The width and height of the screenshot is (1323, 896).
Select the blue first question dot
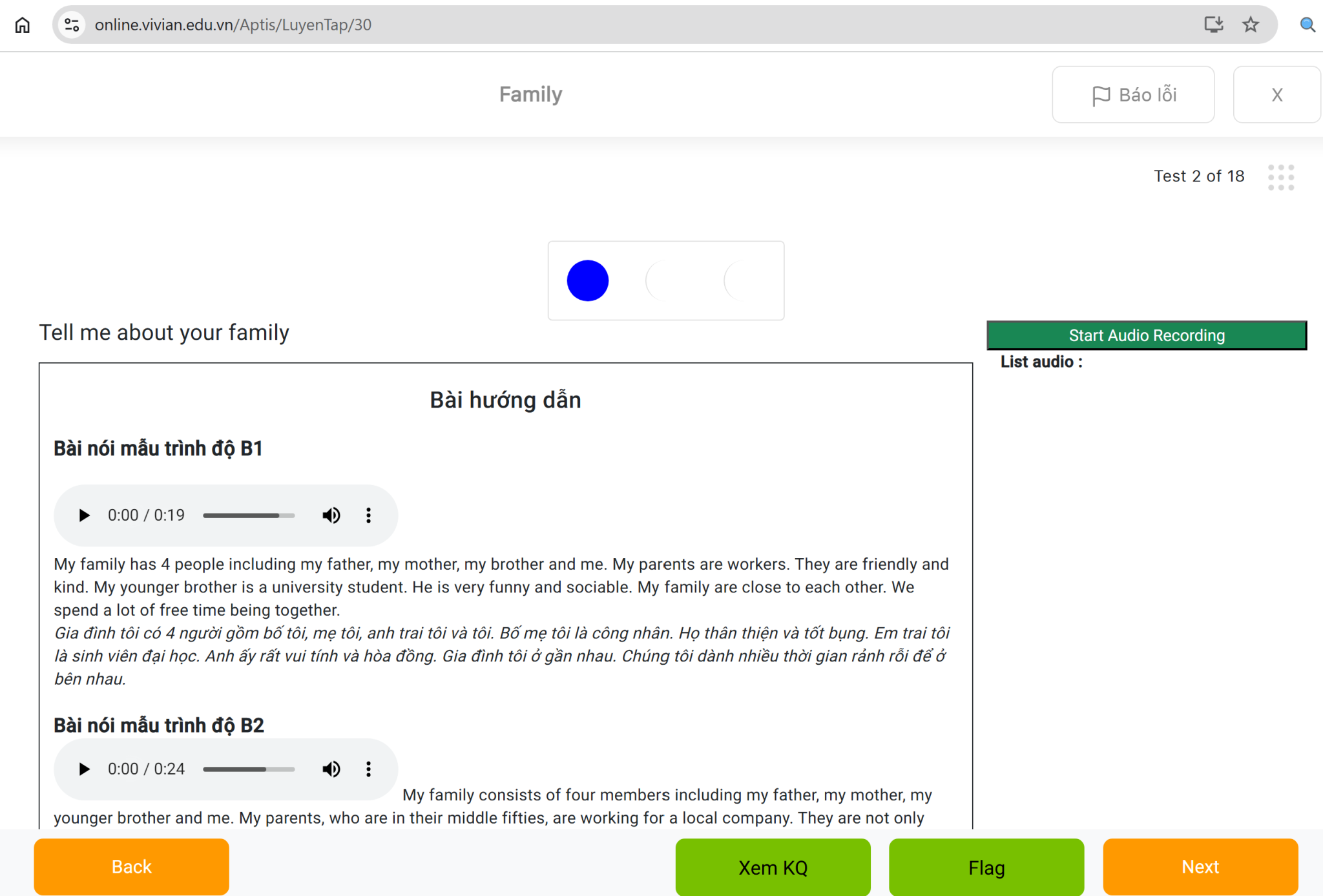tap(587, 281)
